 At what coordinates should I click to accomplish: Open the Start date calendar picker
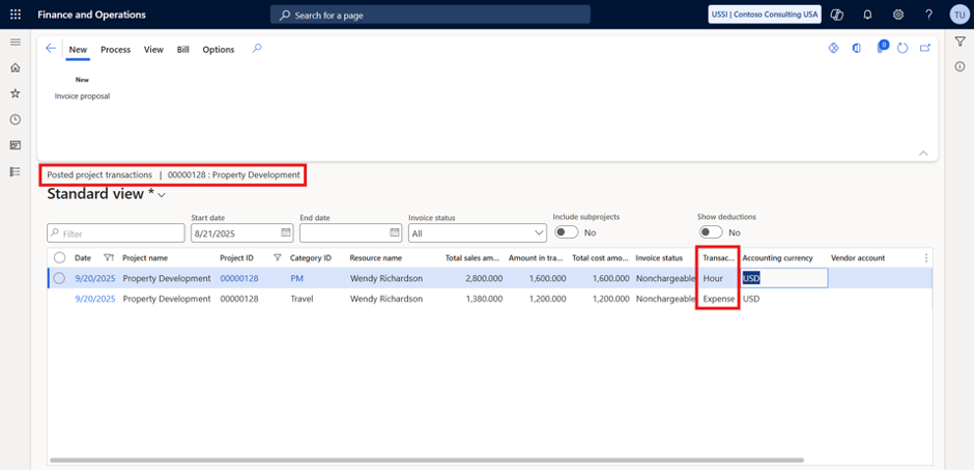(x=285, y=232)
